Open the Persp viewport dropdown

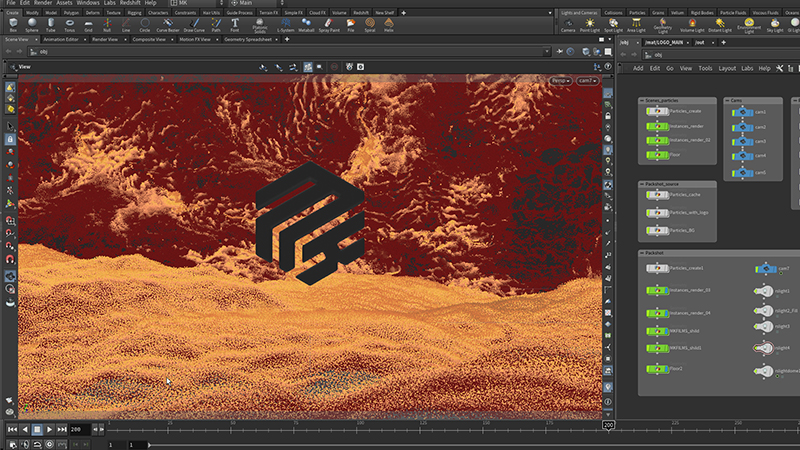[560, 80]
